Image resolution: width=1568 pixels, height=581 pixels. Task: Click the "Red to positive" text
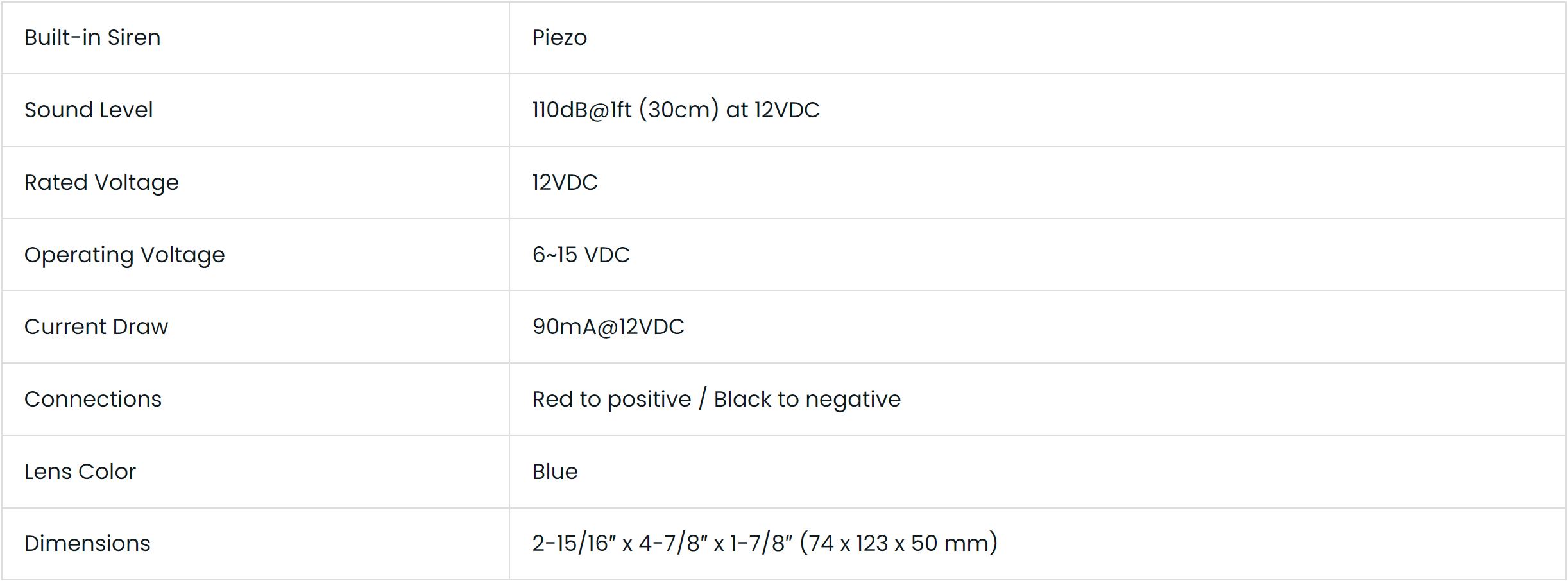click(611, 400)
